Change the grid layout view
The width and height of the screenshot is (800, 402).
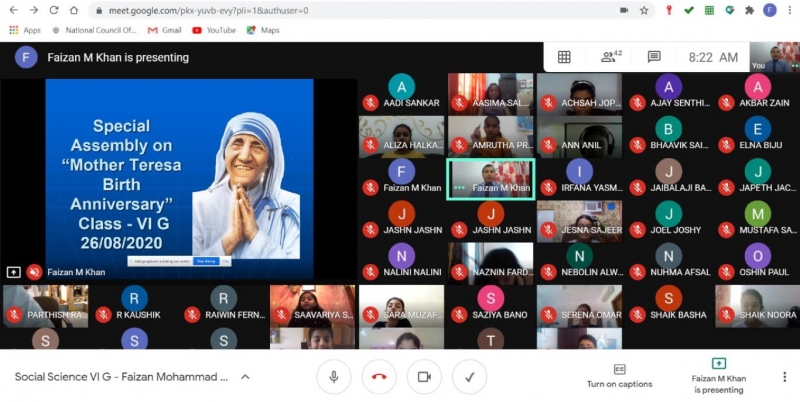tap(564, 57)
